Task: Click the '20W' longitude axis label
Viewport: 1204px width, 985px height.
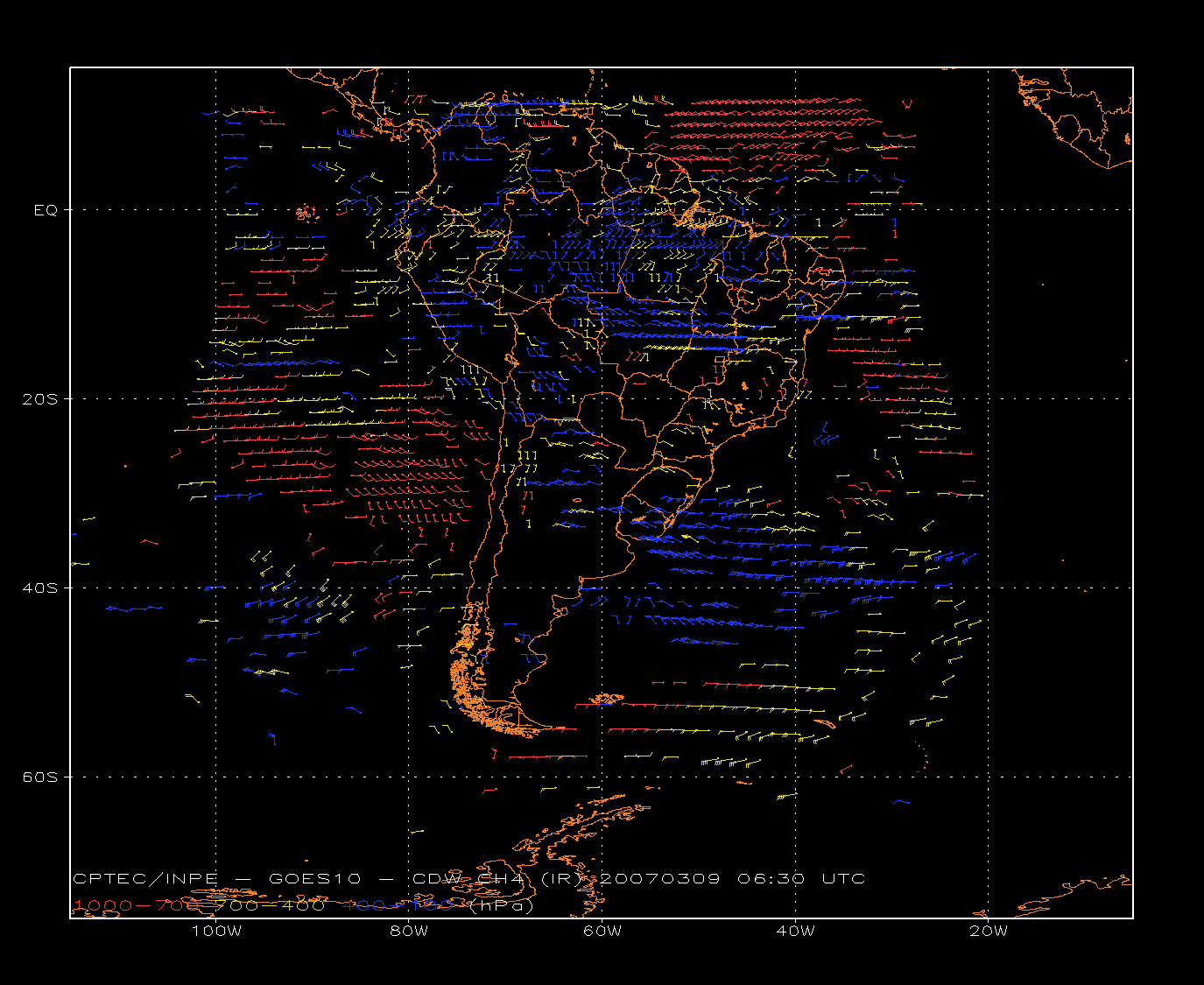Action: 989,931
